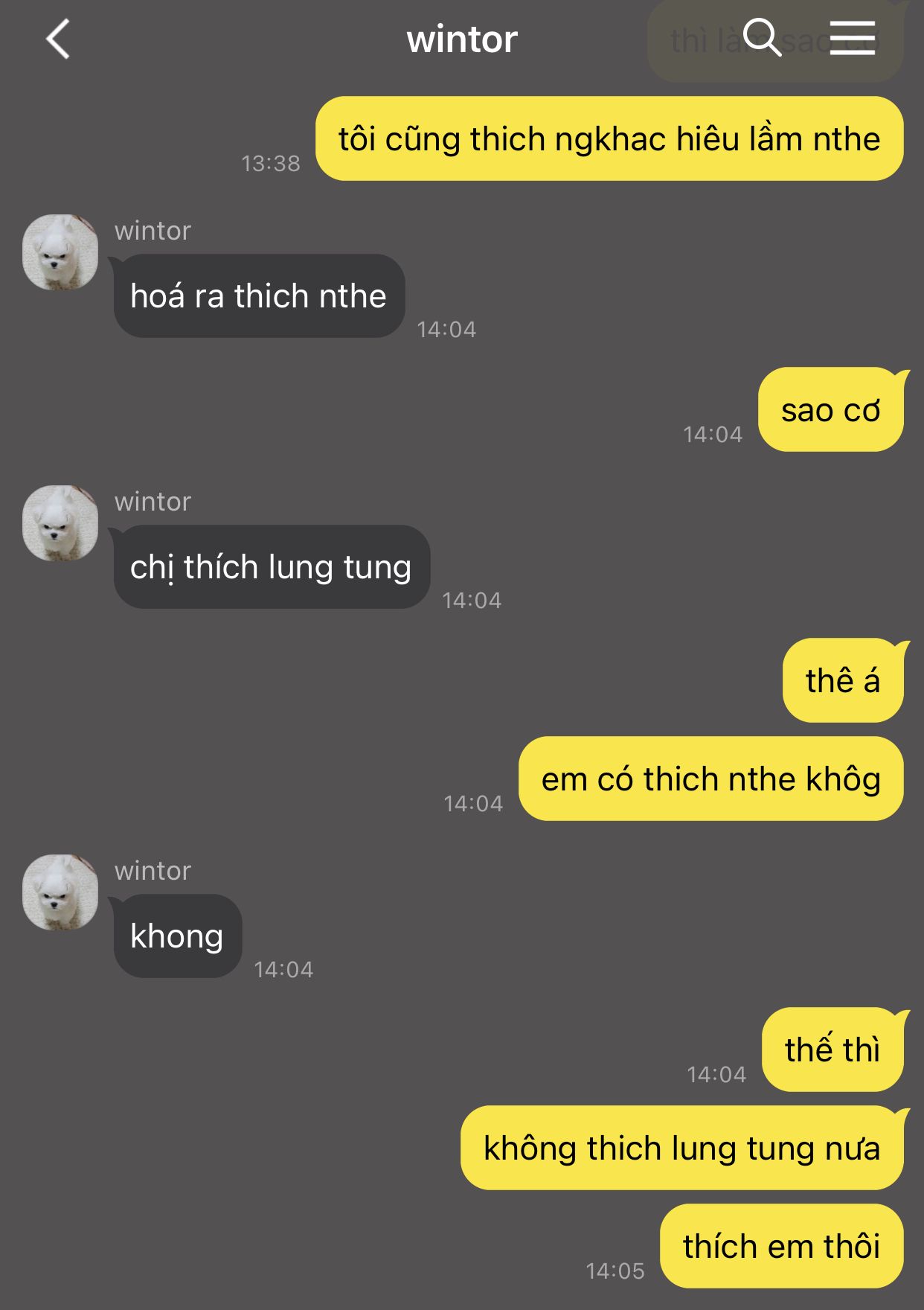Select the 'hoá ra thich nthe' message
Viewport: 924px width, 1310px height.
[x=259, y=296]
